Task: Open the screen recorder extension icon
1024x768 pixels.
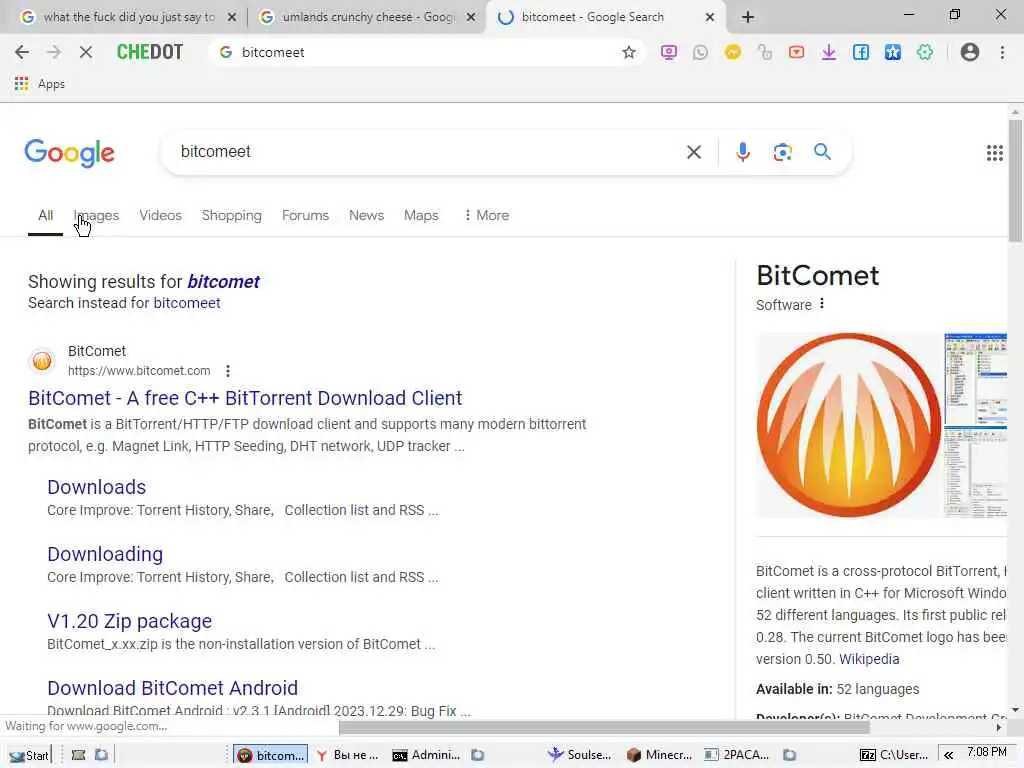Action: (x=669, y=52)
